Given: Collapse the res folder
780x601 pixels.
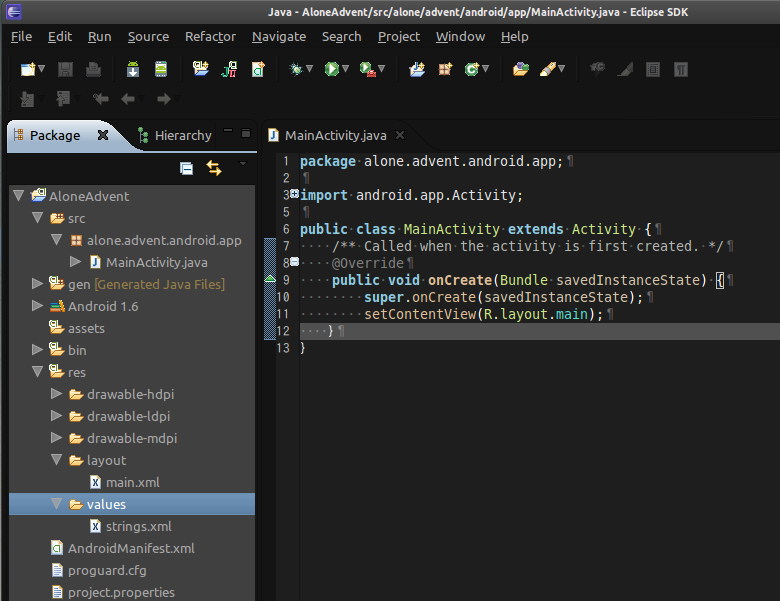Looking at the screenshot, I should tap(37, 371).
